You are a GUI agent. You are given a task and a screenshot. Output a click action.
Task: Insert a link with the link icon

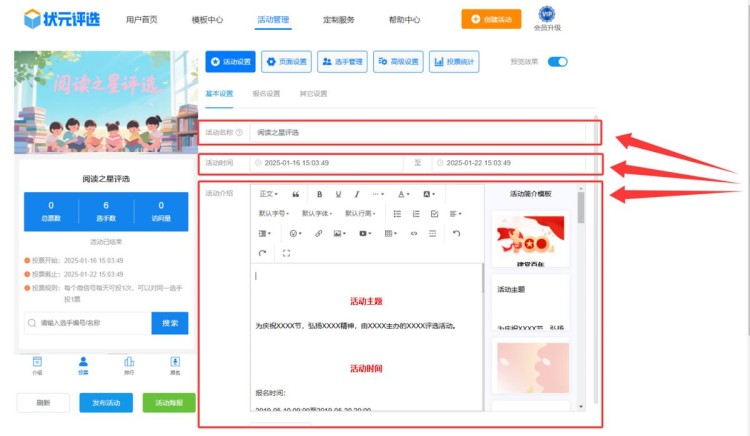[319, 233]
